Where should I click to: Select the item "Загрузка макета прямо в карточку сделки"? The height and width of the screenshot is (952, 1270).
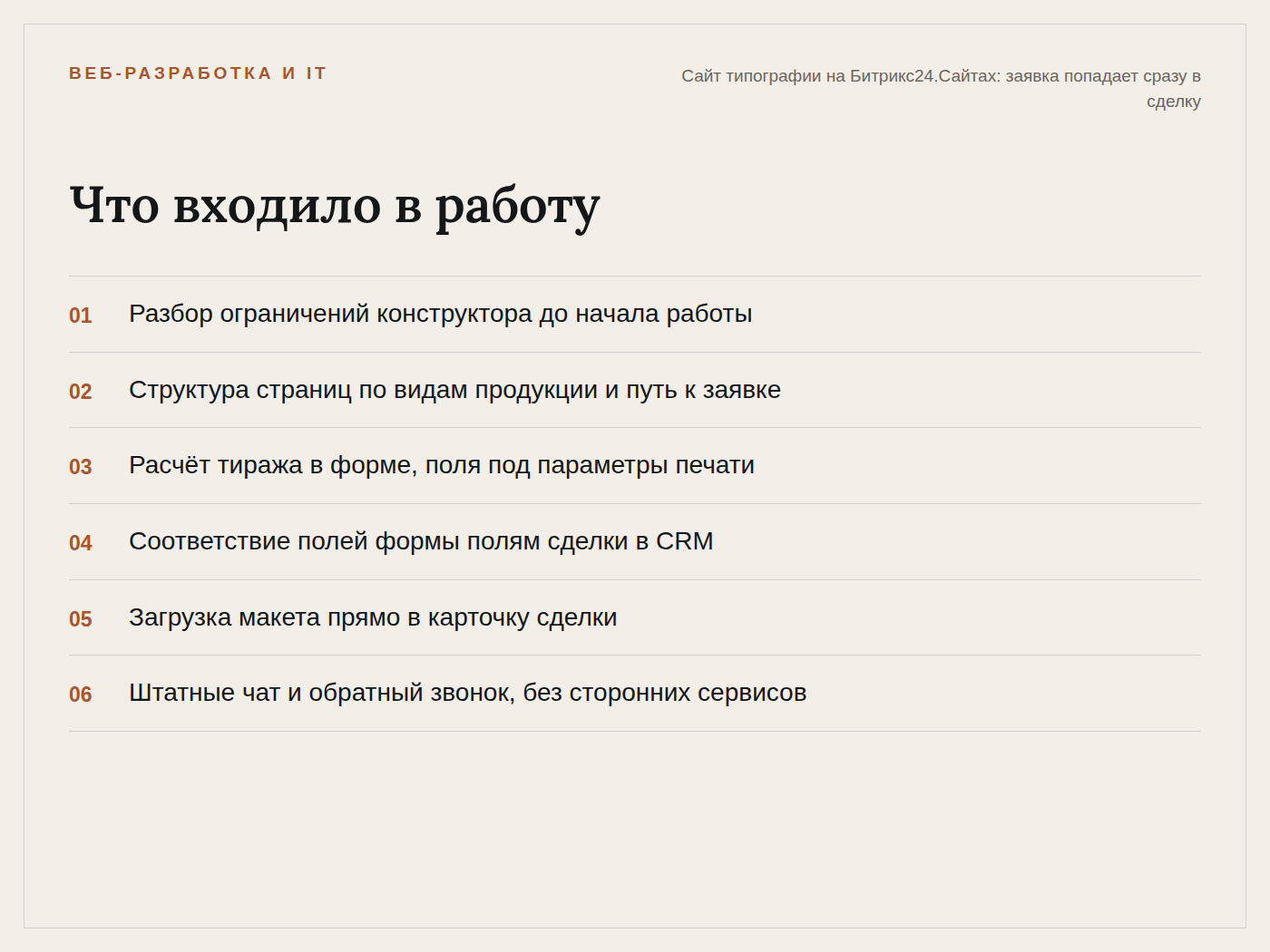pyautogui.click(x=373, y=617)
